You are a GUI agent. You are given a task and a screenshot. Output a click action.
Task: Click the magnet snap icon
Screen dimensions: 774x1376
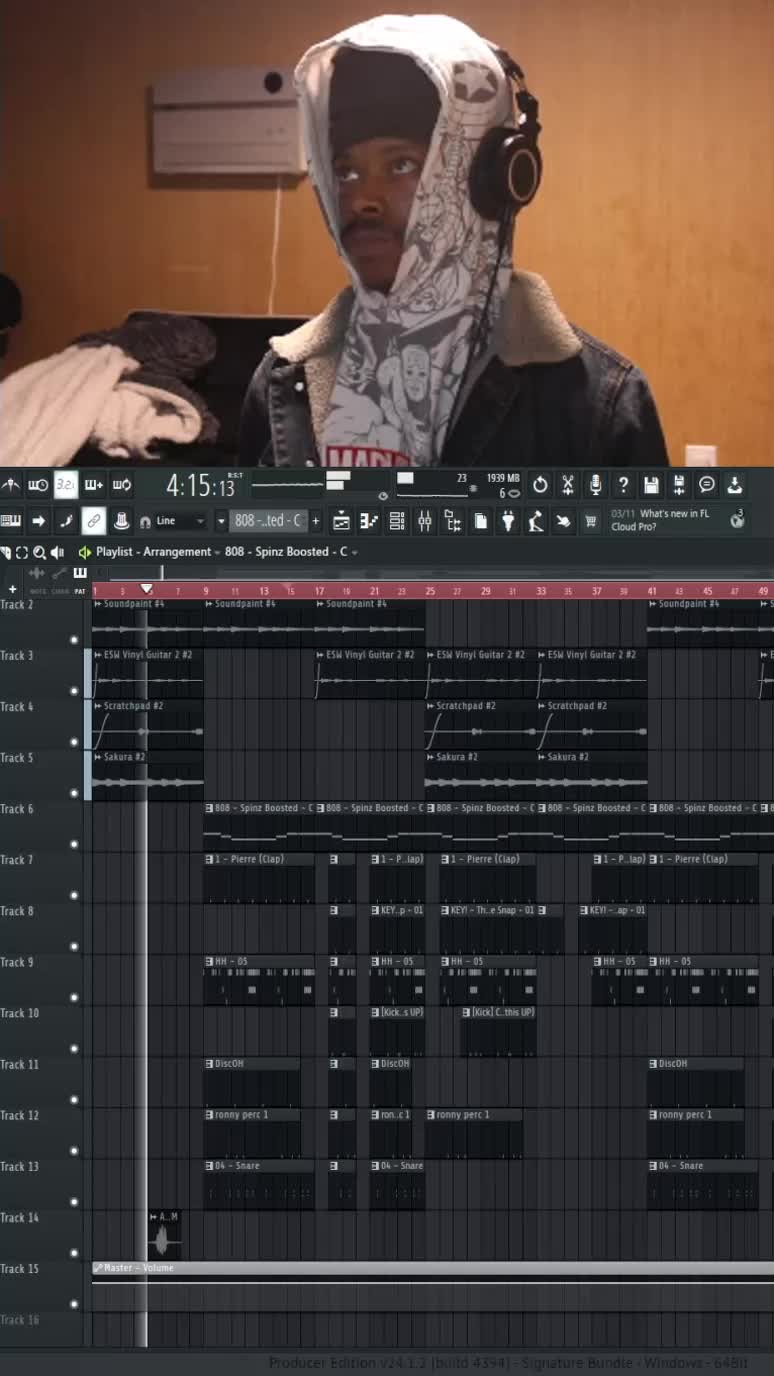click(x=145, y=521)
